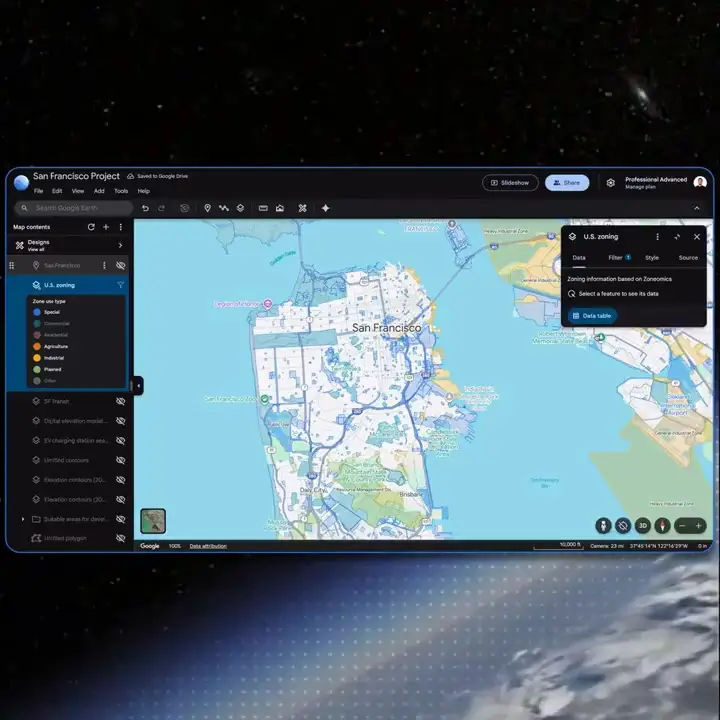The image size is (720, 720).
Task: Switch to the Source tab
Action: 688,258
